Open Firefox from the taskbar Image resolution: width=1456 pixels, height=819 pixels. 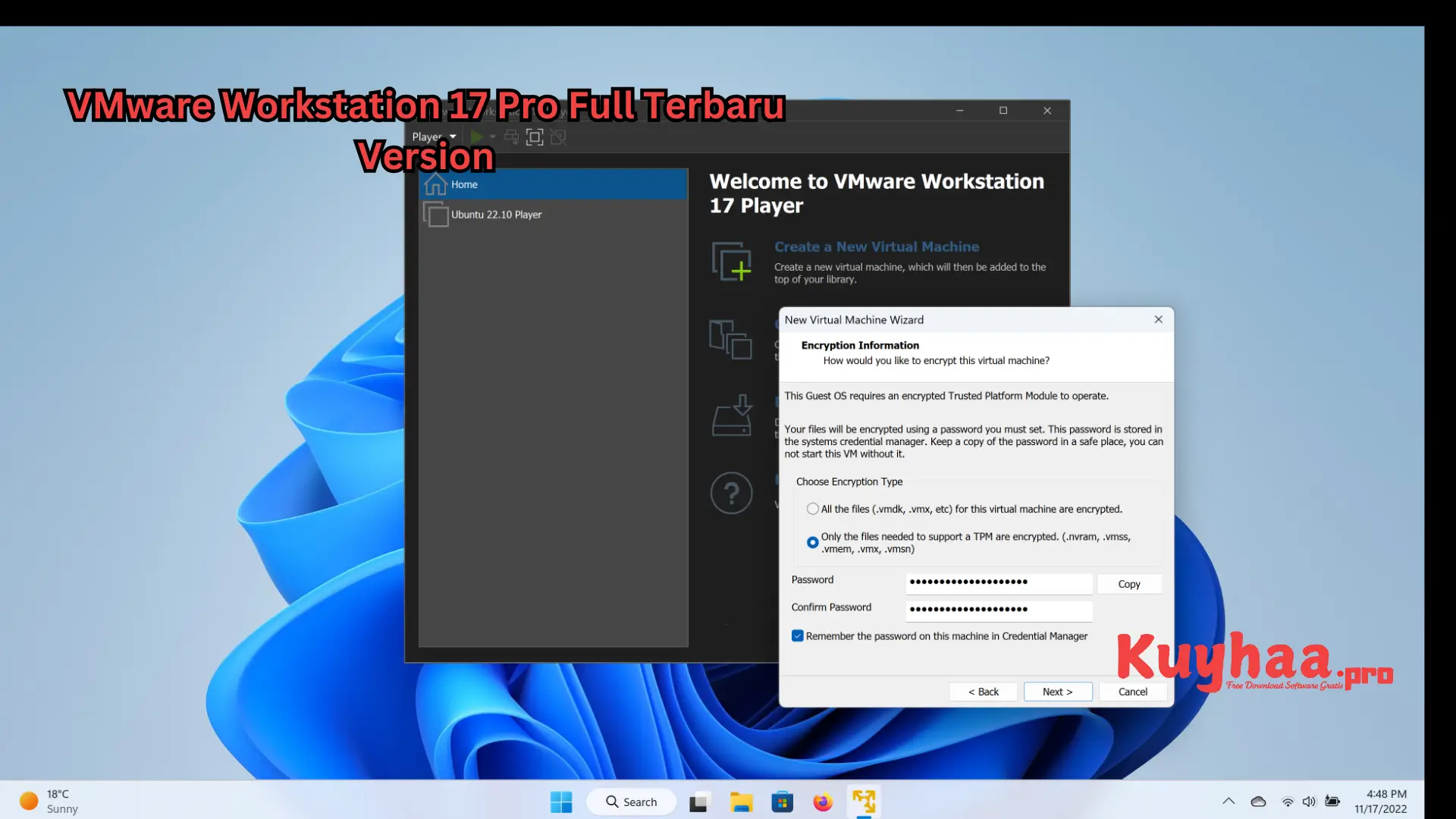point(823,802)
